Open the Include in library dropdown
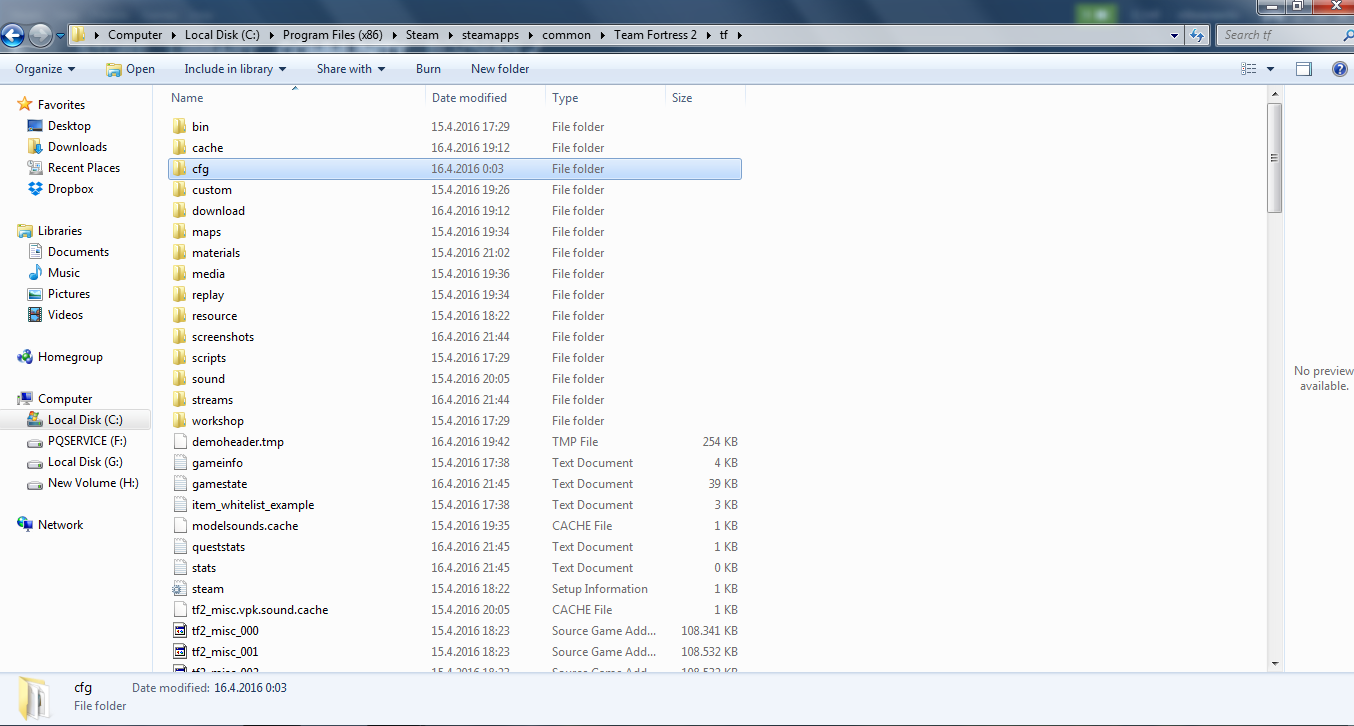The height and width of the screenshot is (726, 1354). tap(235, 69)
